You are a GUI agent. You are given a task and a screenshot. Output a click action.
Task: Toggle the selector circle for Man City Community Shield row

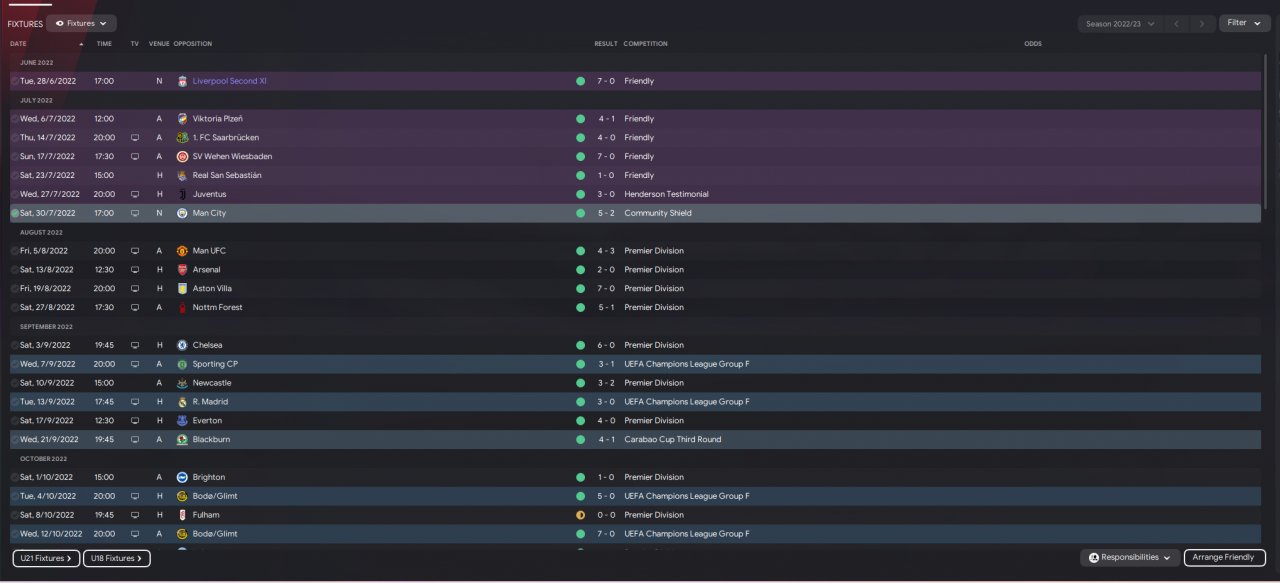pos(15,213)
